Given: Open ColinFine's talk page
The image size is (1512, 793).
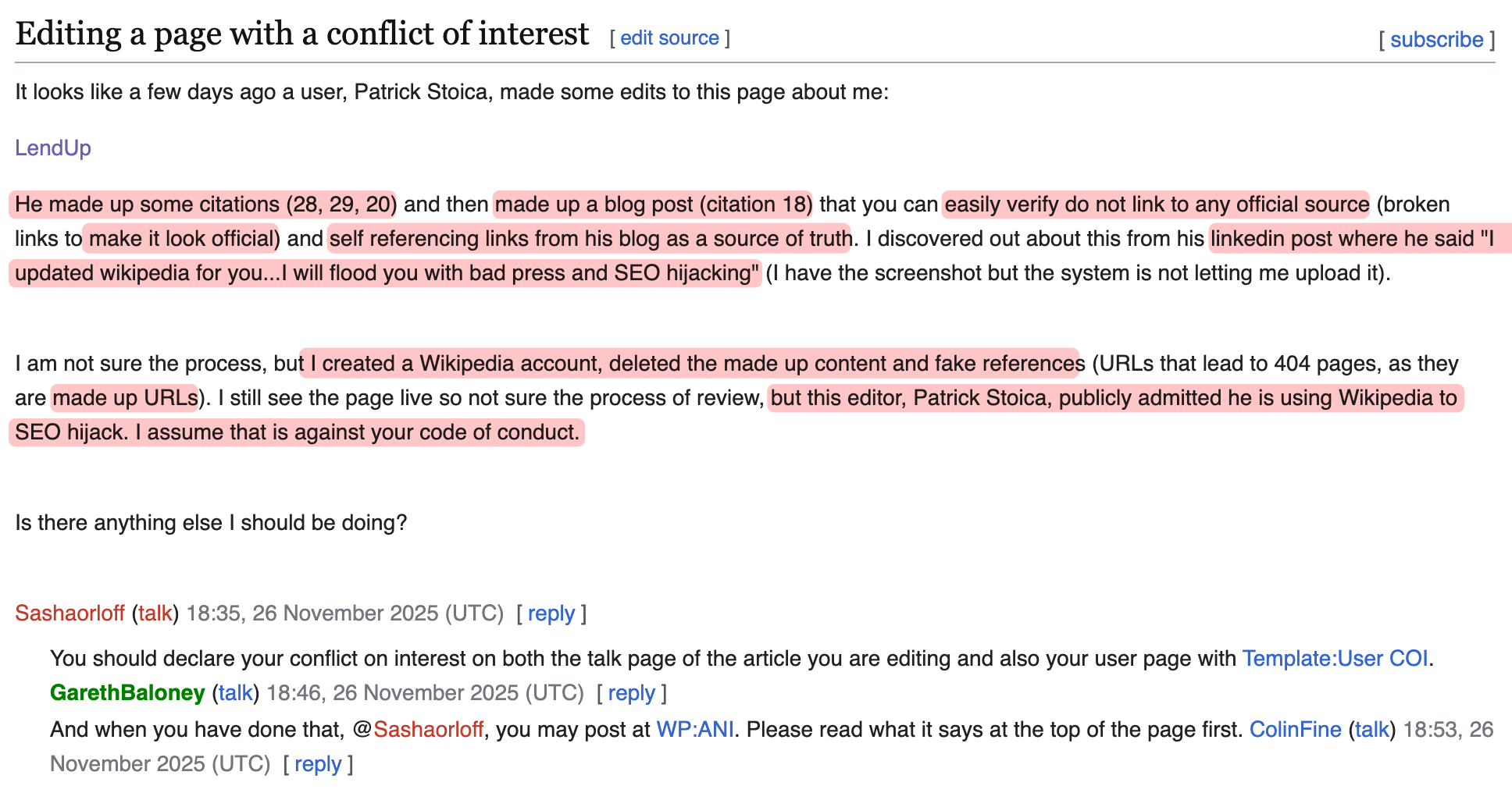Looking at the screenshot, I should point(1371,730).
